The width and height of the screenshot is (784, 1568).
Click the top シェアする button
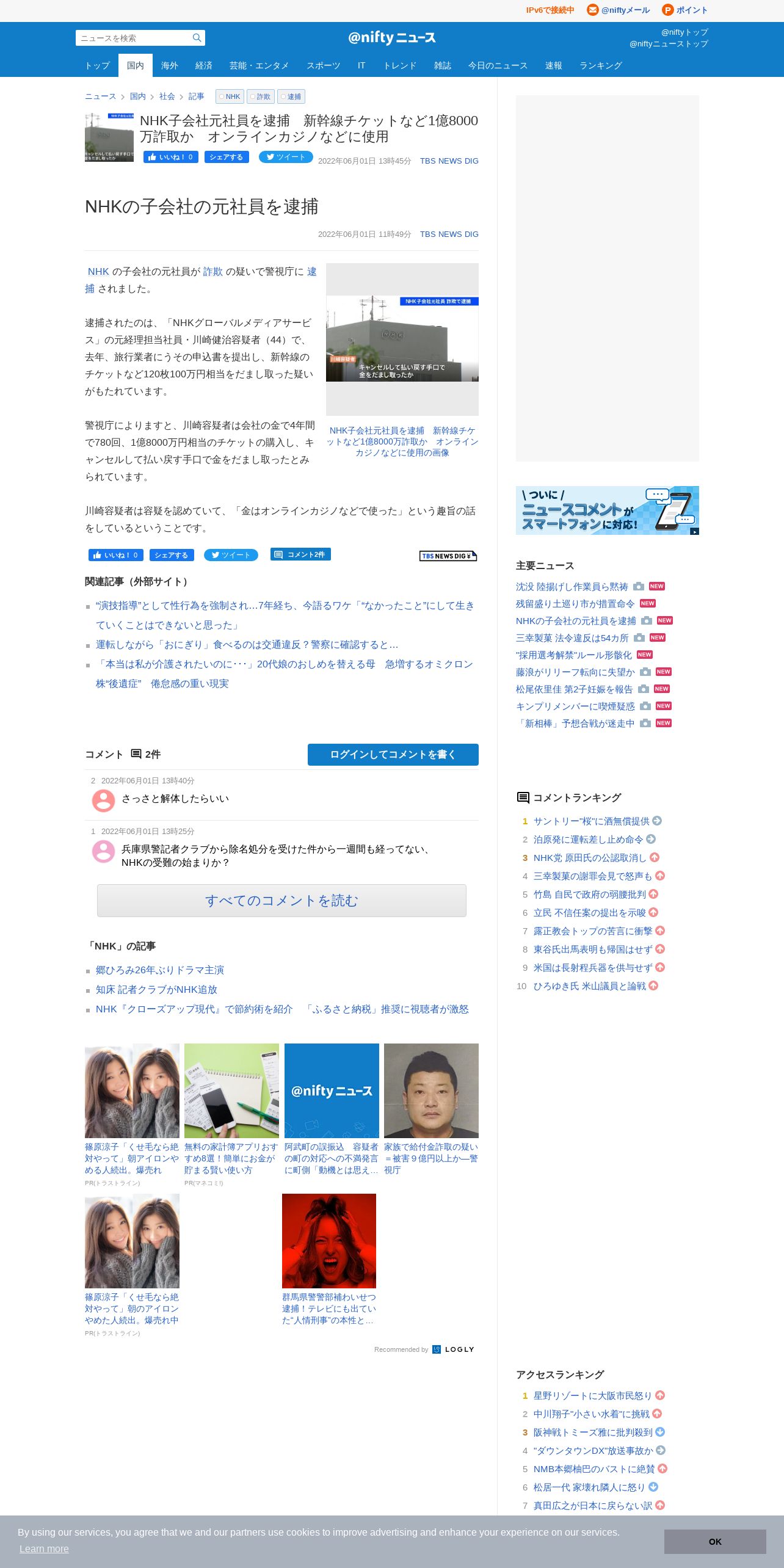(227, 157)
